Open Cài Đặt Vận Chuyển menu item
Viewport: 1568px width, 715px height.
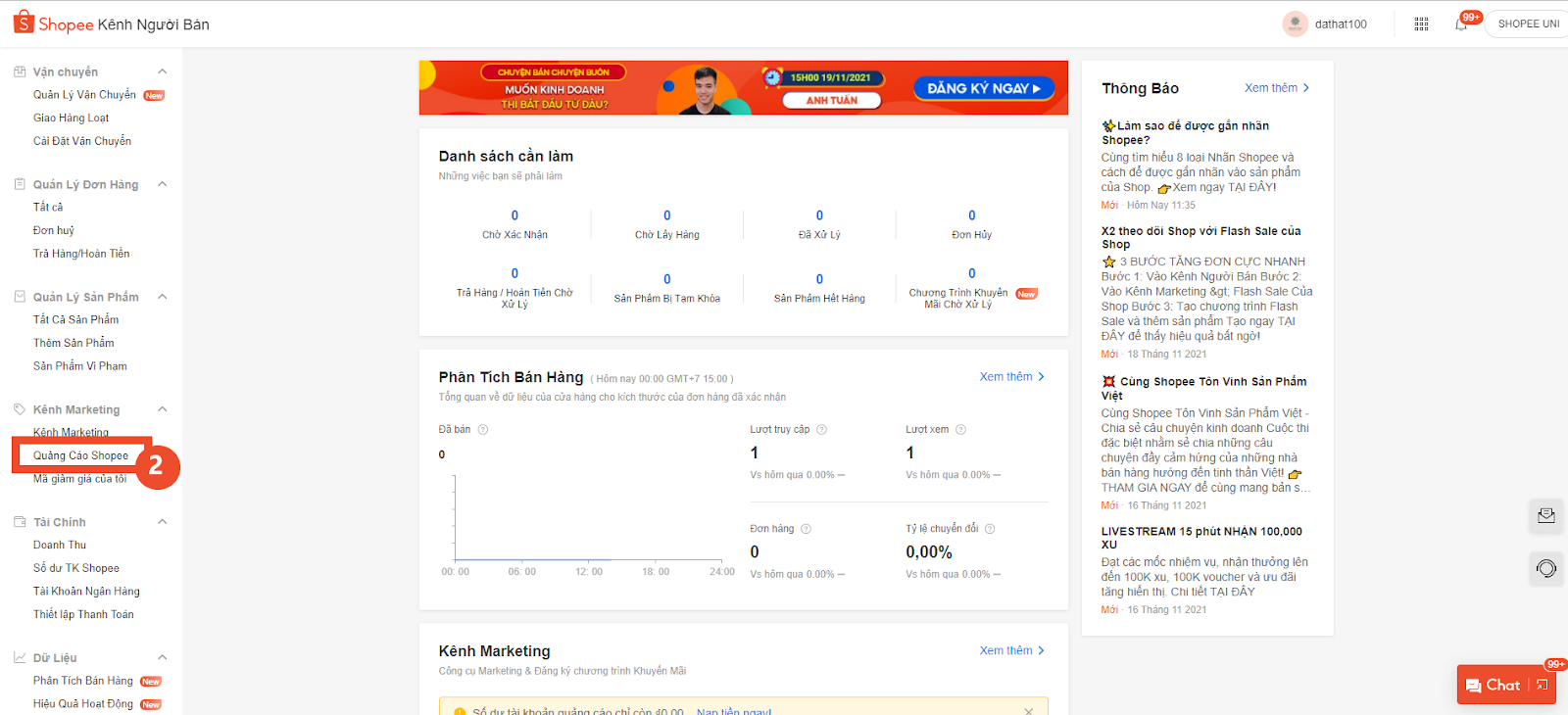pos(82,141)
